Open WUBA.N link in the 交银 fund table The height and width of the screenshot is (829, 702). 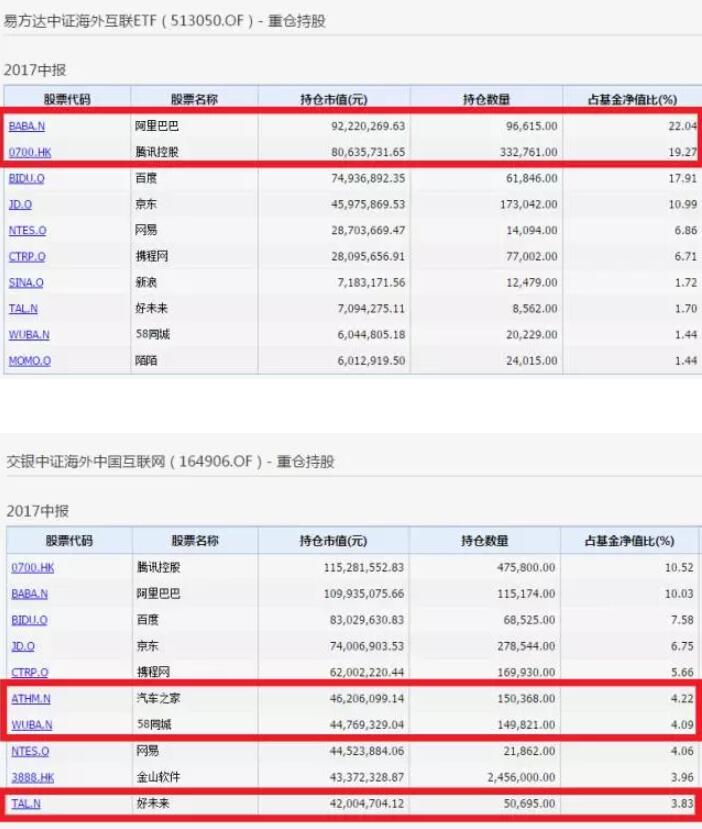[29, 723]
